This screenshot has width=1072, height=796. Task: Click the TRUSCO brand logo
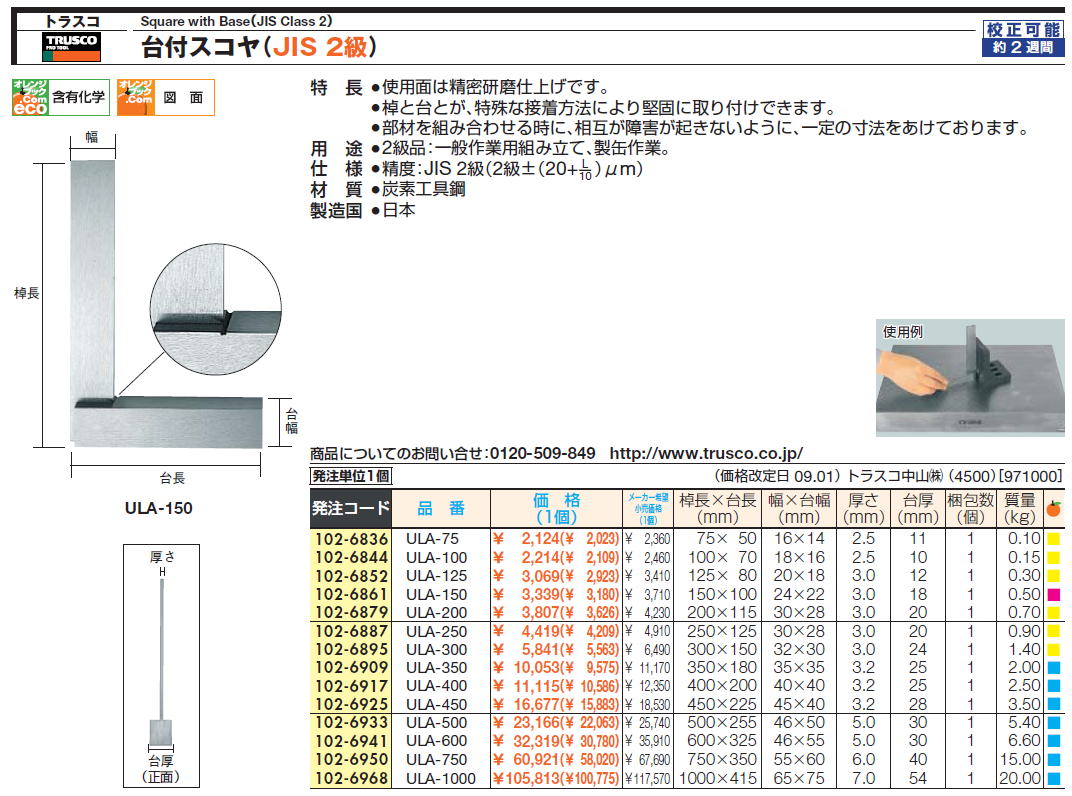click(72, 46)
